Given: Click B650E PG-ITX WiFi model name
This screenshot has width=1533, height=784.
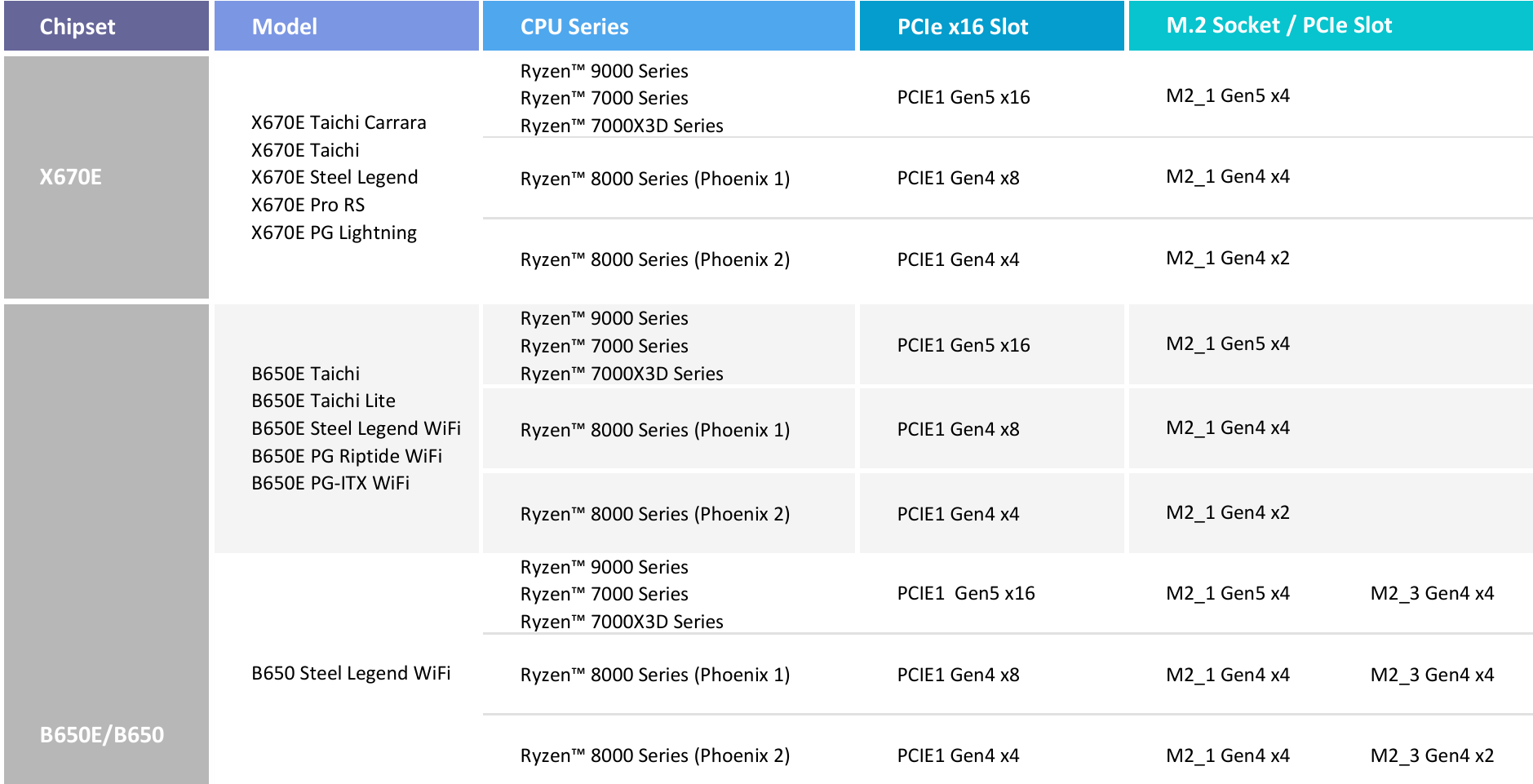Looking at the screenshot, I should (x=330, y=483).
